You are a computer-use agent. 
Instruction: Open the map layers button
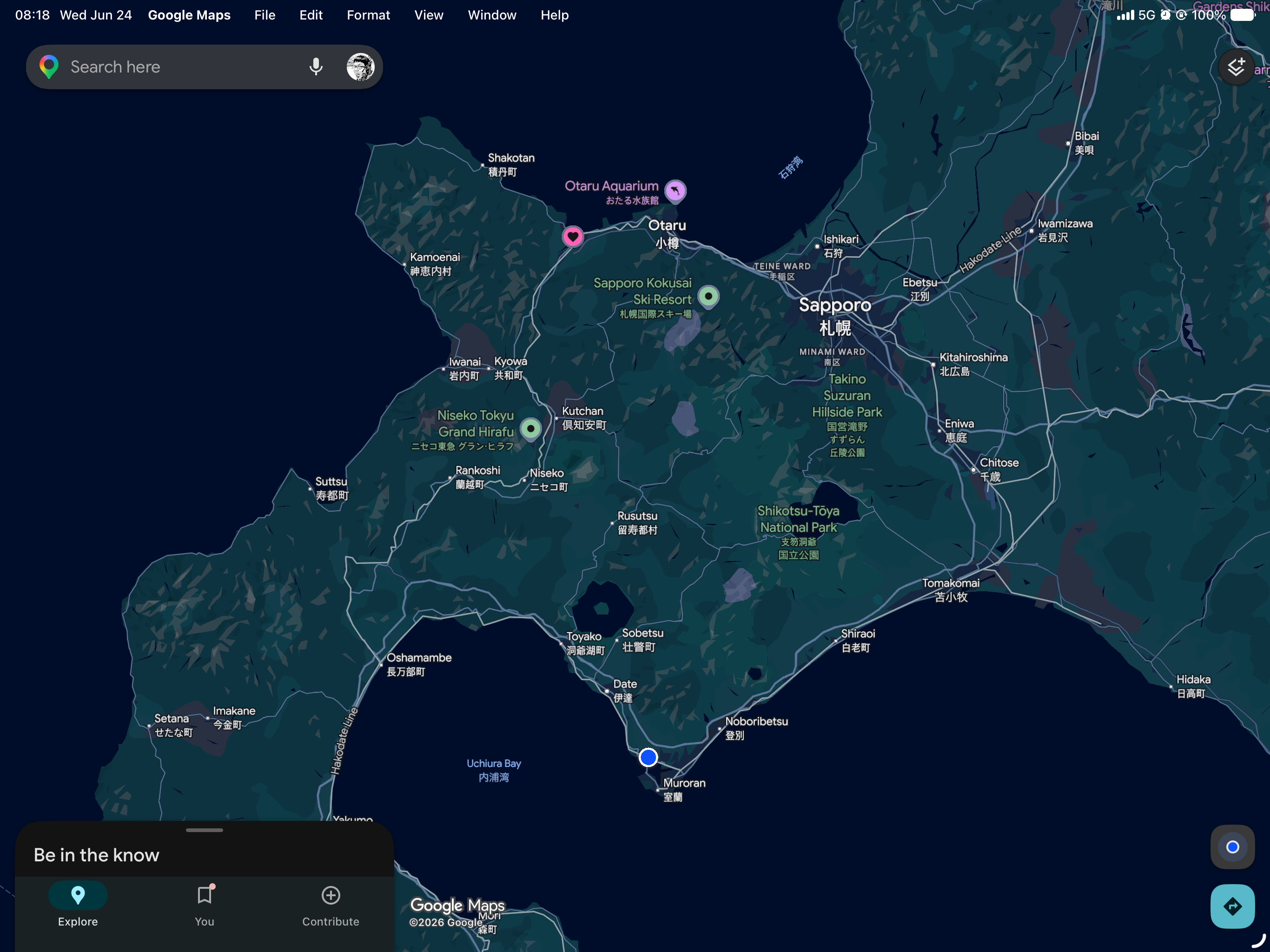1236,67
